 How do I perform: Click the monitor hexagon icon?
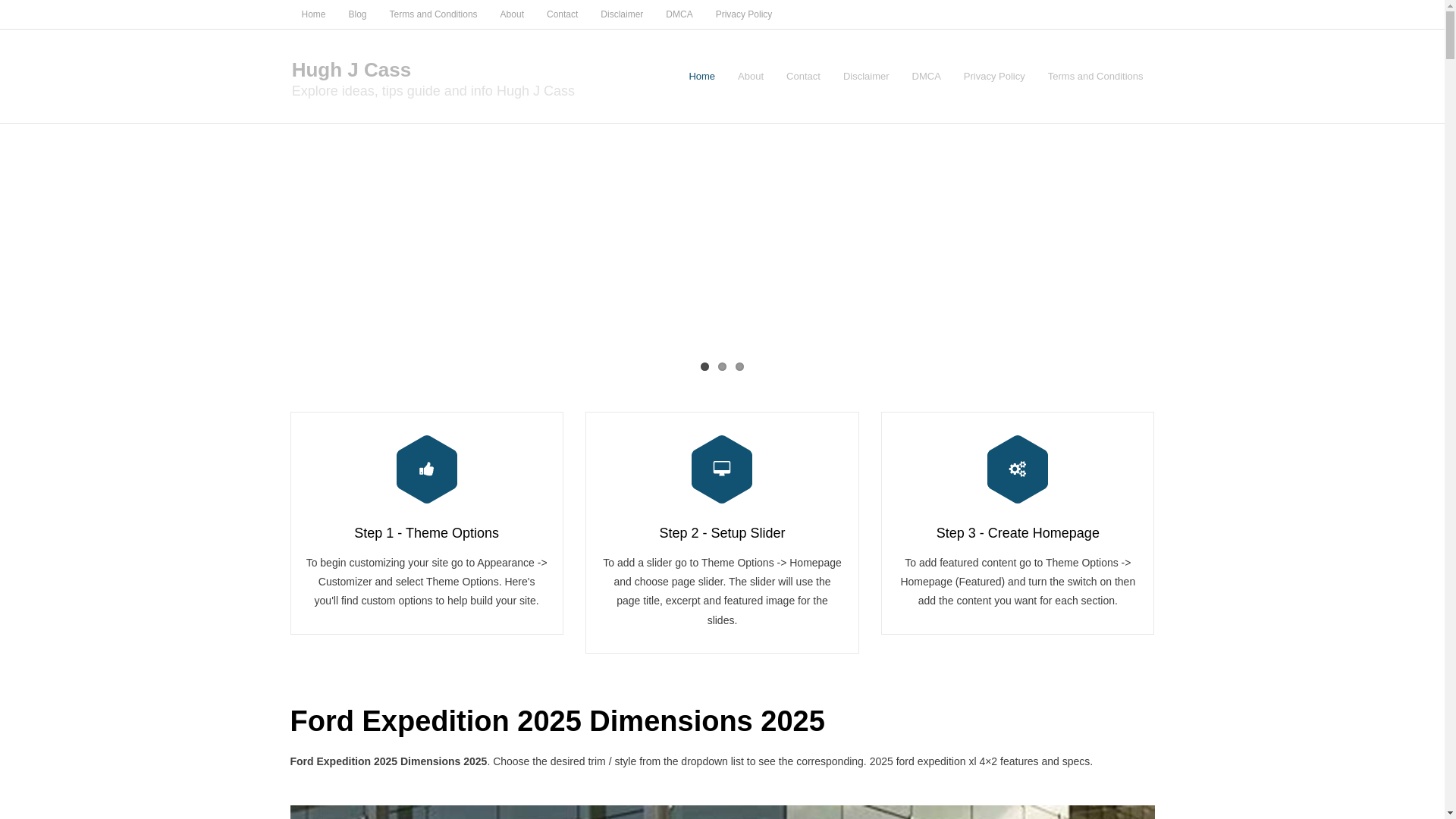click(722, 469)
